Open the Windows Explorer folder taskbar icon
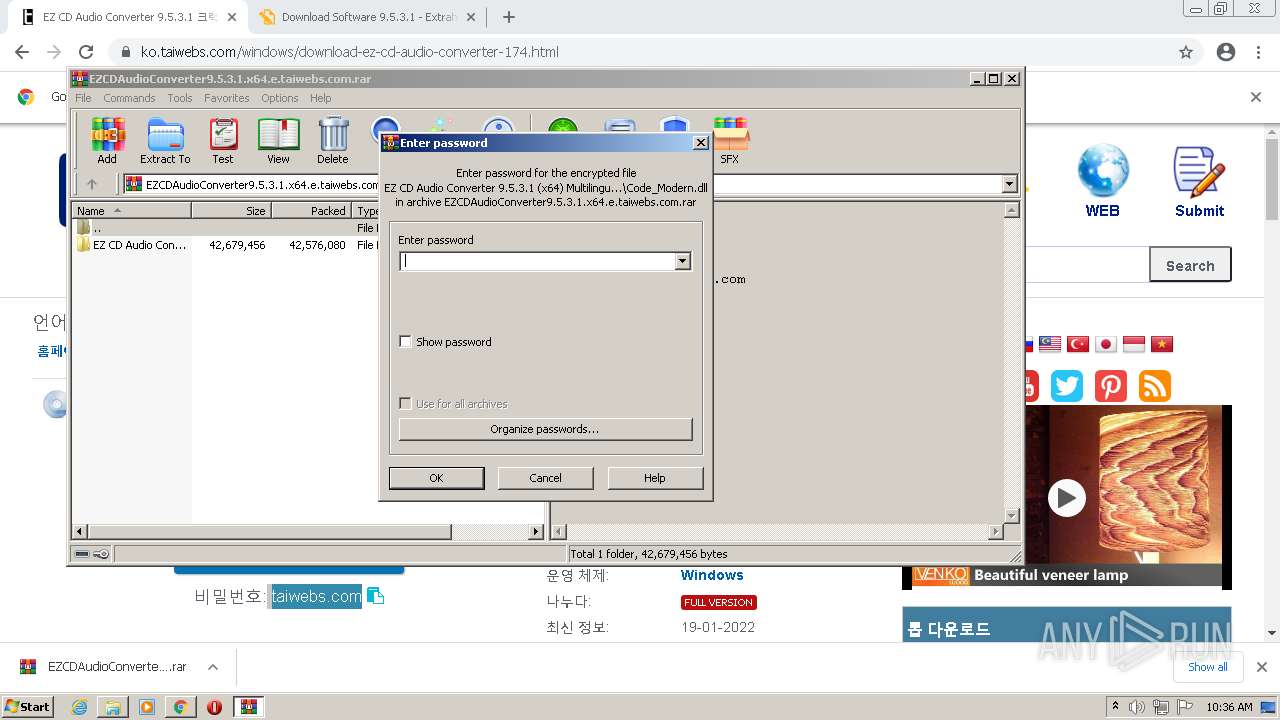The image size is (1280, 720). coord(113,707)
